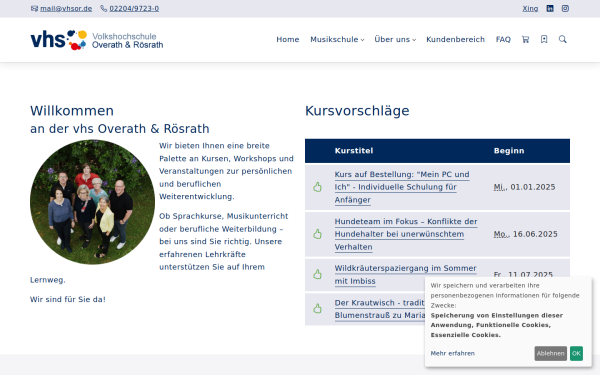Screen dimensions: 600x375
Task: Visit the LinkedIn profile icon
Action: (x=550, y=8)
